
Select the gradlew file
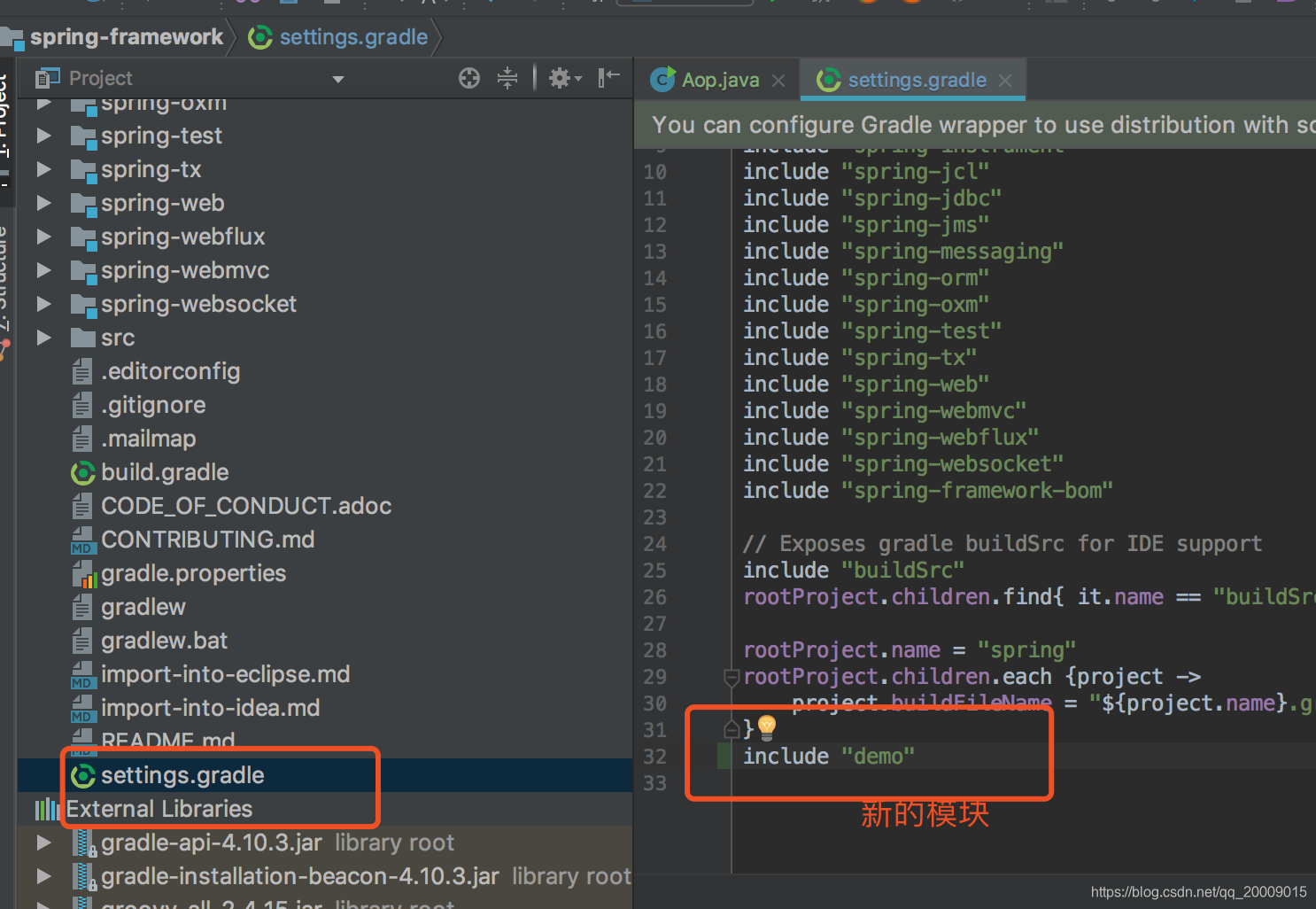[x=143, y=607]
